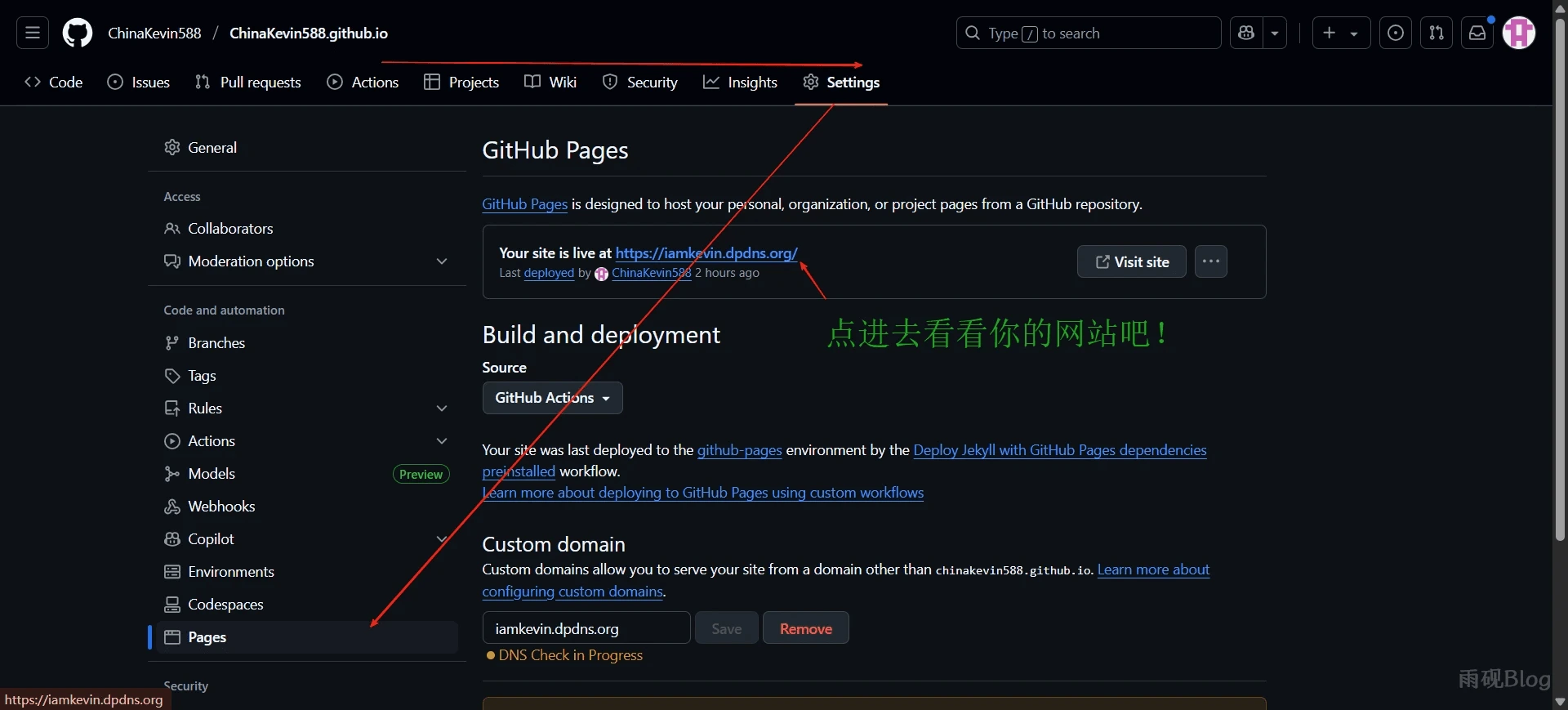This screenshot has width=1568, height=710.
Task: Click the three-dot site options button
Action: (x=1210, y=261)
